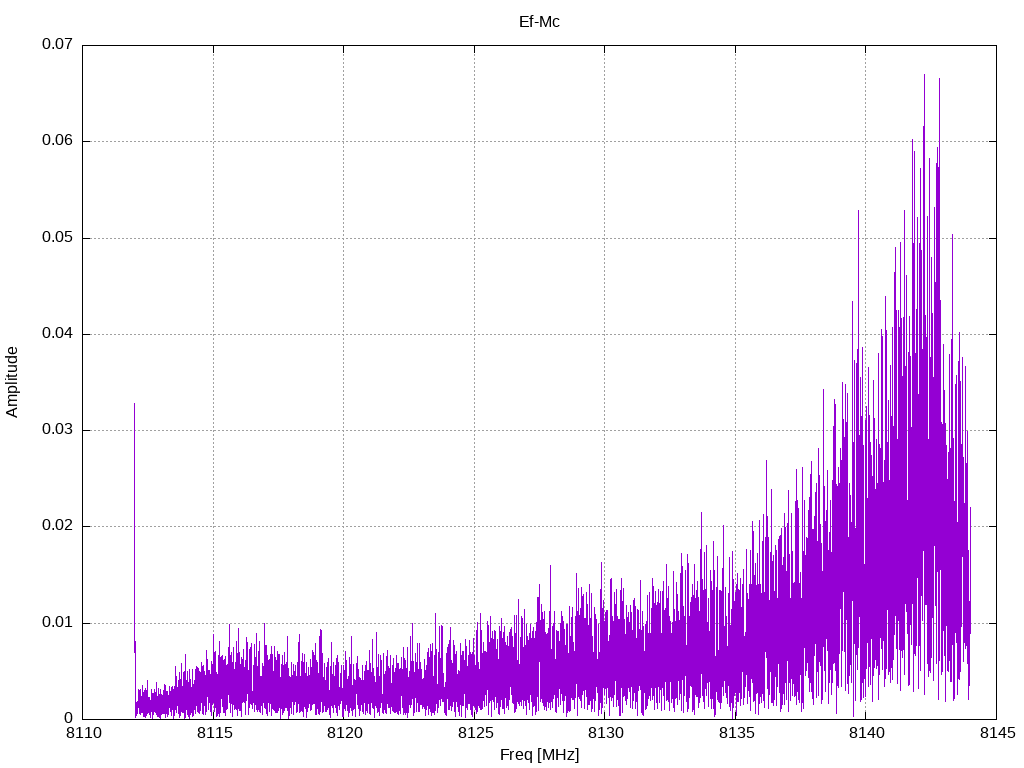Select the 8140 x-axis tick label
This screenshot has height=768, width=1024.
tap(866, 734)
